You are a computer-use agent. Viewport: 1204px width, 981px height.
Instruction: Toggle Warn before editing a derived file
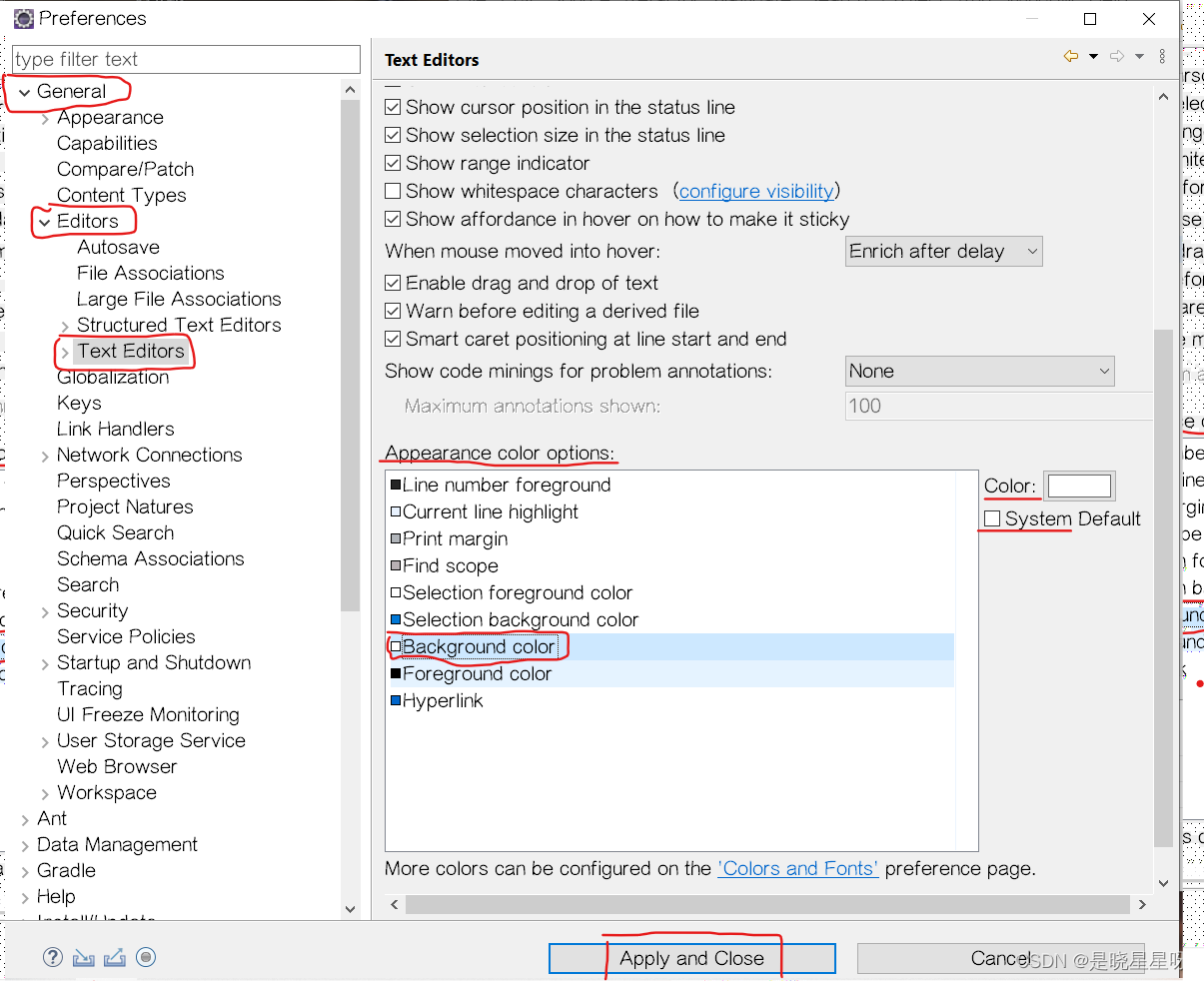(394, 311)
